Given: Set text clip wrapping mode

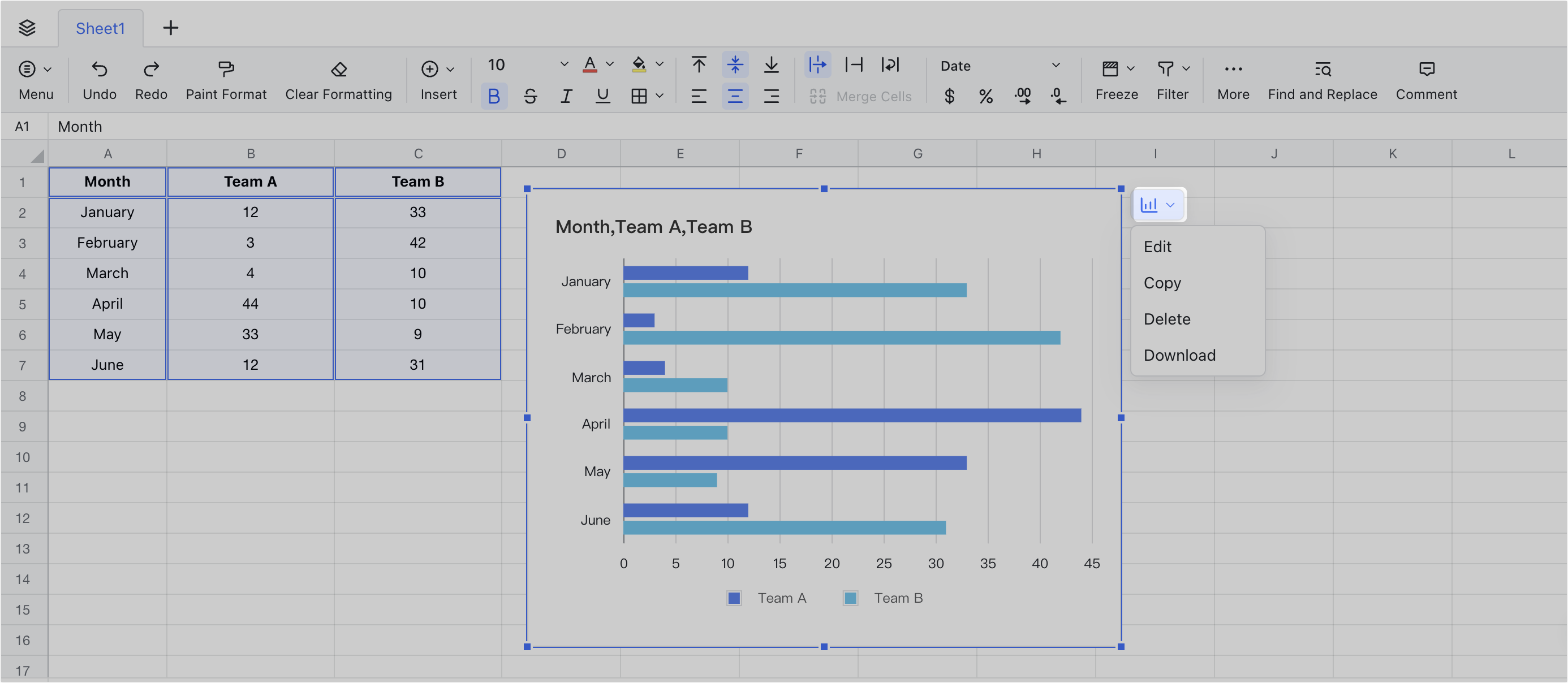Looking at the screenshot, I should tap(854, 64).
